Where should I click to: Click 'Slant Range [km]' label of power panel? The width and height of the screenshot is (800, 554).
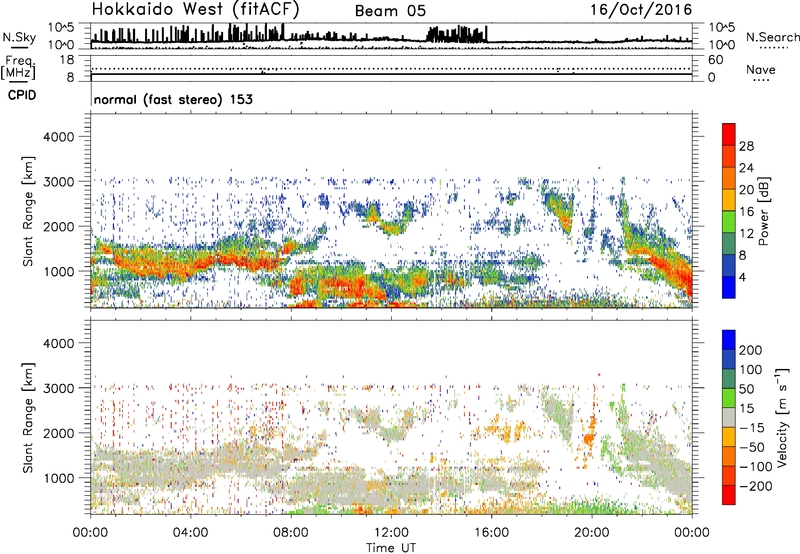click(28, 211)
